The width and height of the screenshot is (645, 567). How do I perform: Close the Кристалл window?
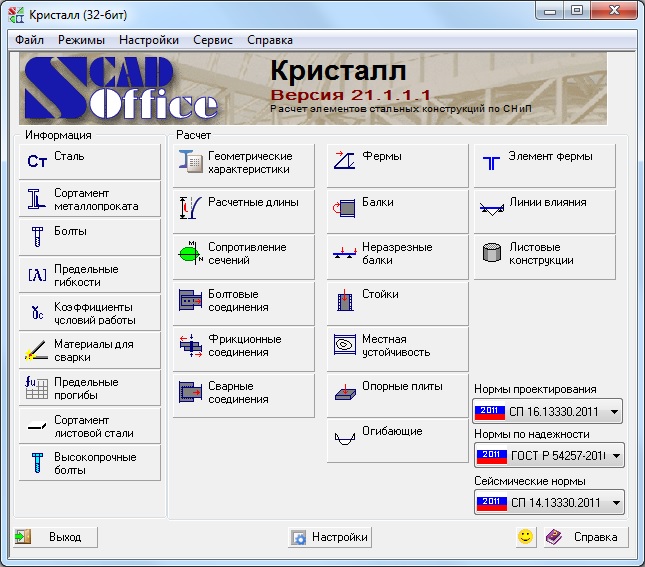tap(614, 10)
